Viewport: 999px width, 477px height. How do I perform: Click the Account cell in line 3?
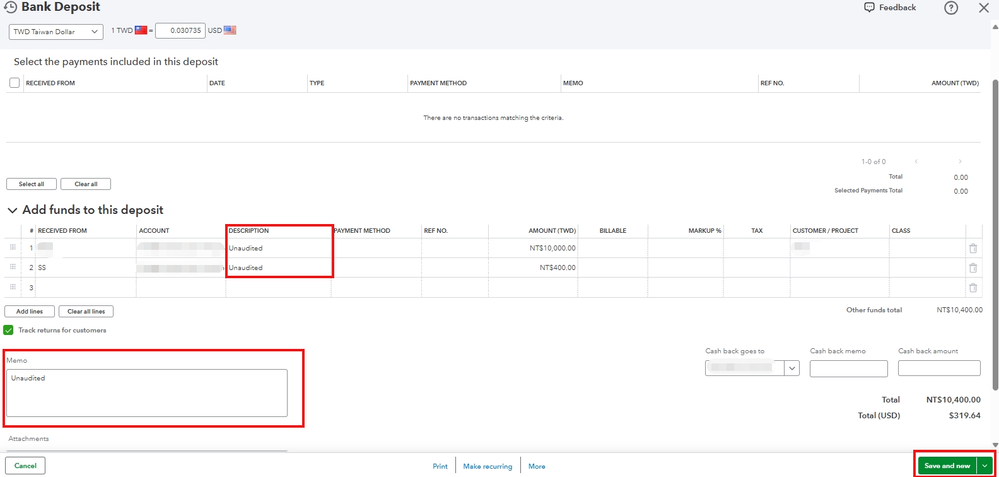coord(181,288)
